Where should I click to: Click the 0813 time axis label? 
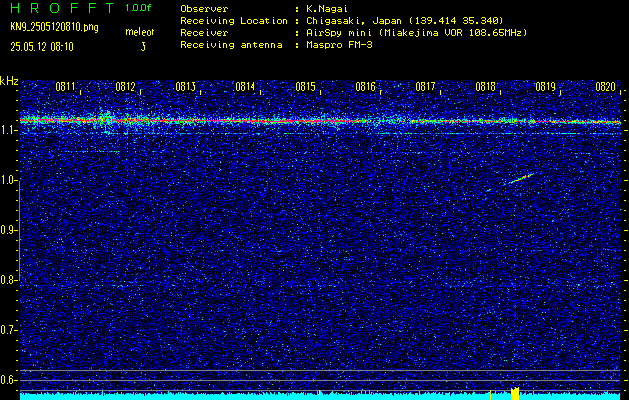tap(185, 87)
